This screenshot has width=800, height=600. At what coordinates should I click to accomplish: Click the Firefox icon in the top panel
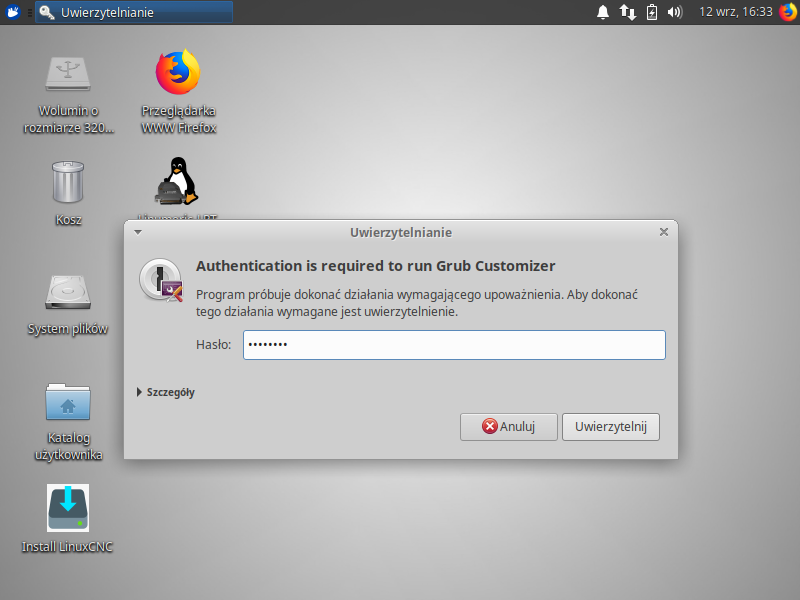[787, 12]
